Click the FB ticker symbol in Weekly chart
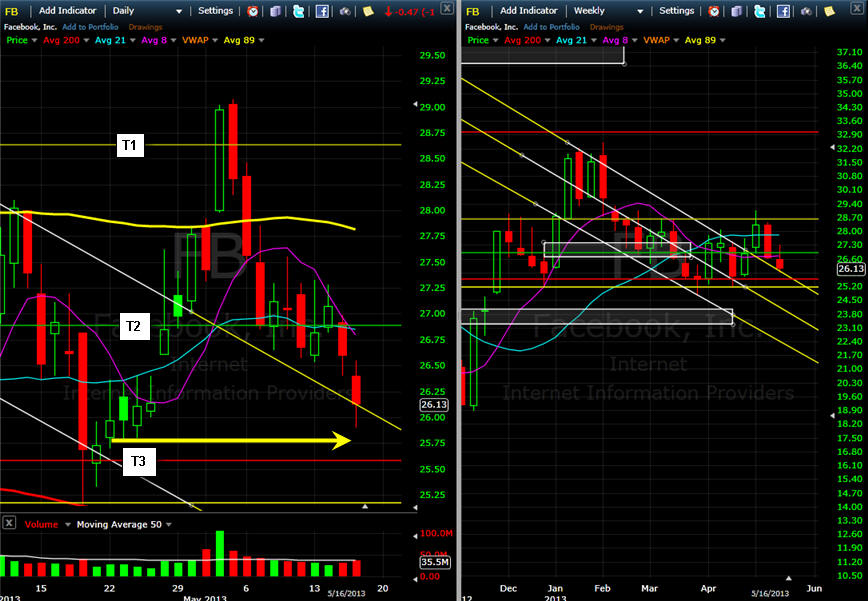The height and width of the screenshot is (601, 868). (x=473, y=11)
